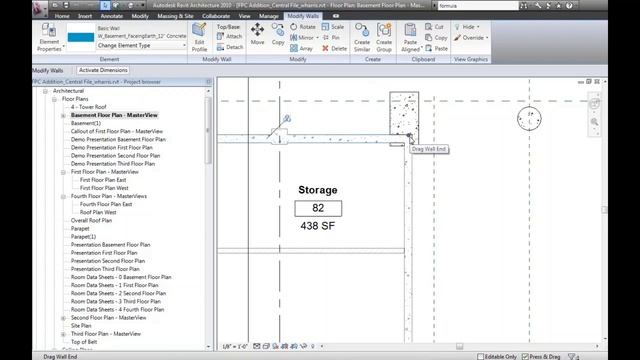Expand Second Floor Plan - MasterView node
640x360 pixels.
coord(63,318)
